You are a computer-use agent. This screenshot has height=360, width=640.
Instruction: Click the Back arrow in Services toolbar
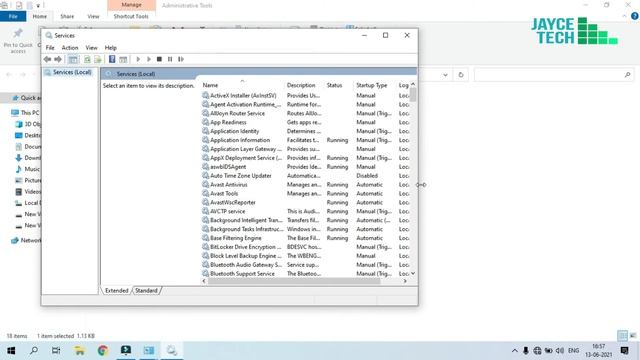coord(47,60)
